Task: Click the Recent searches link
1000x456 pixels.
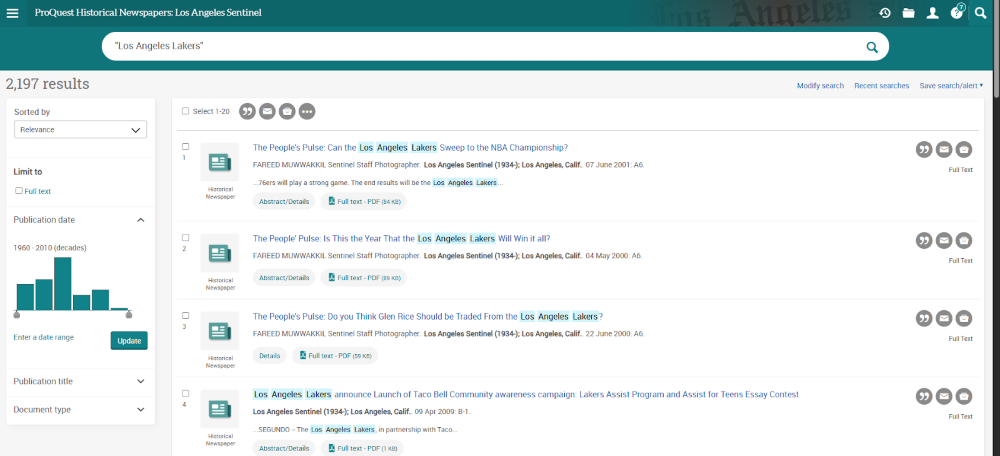Action: [x=881, y=85]
